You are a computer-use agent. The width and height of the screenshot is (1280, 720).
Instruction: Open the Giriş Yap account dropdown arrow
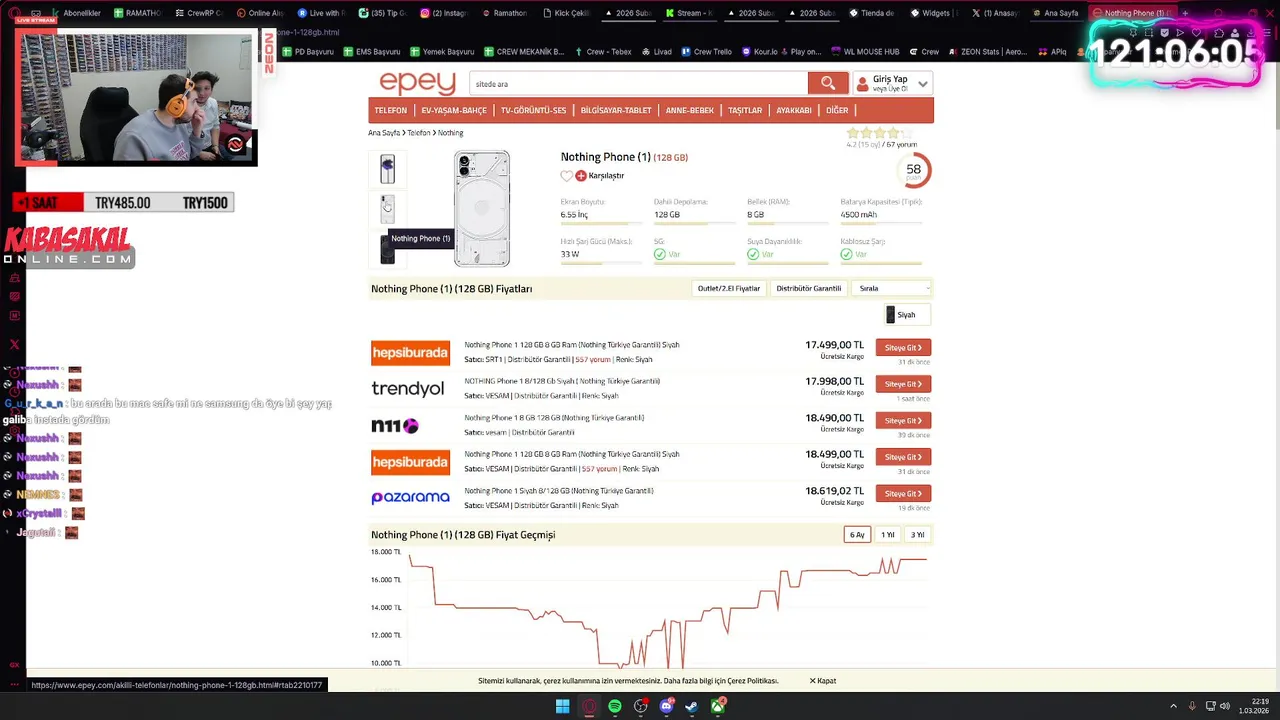click(923, 84)
